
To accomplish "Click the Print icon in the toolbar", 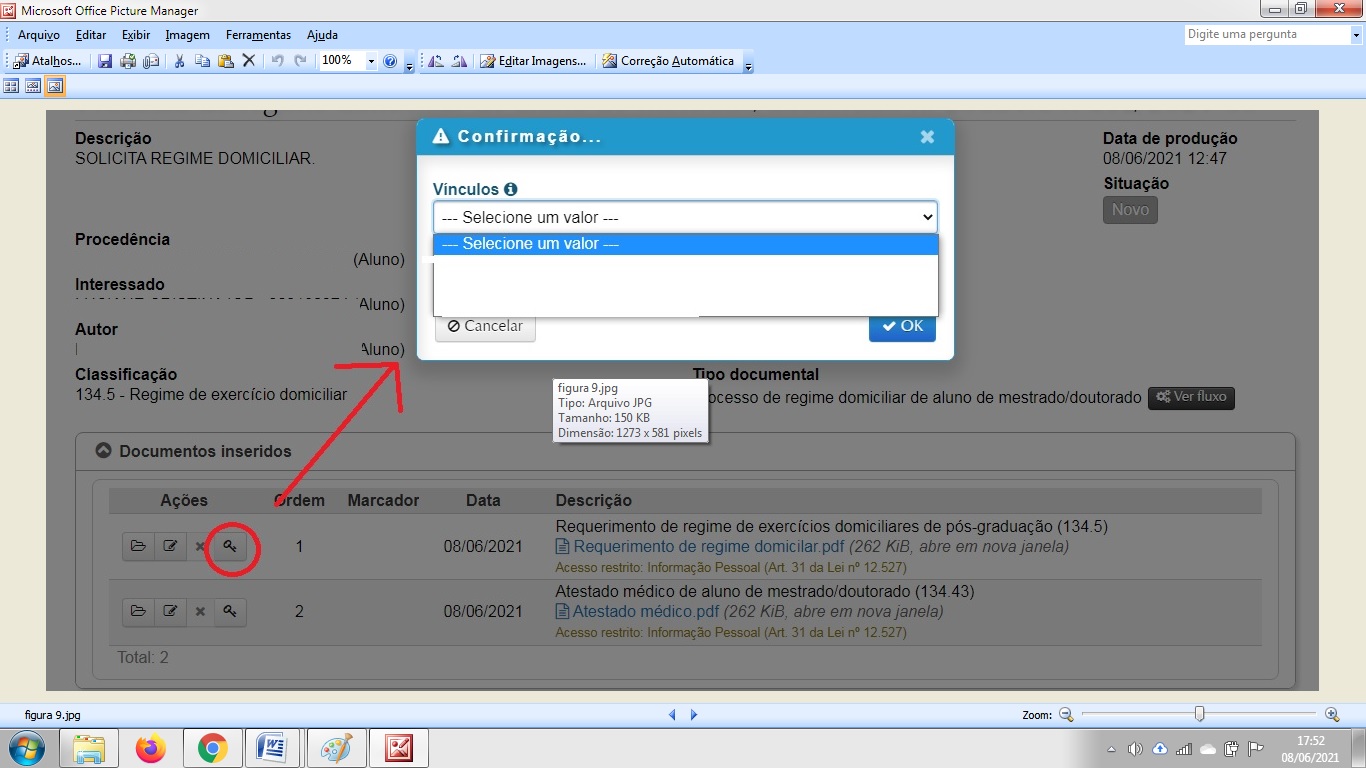I will pyautogui.click(x=128, y=61).
